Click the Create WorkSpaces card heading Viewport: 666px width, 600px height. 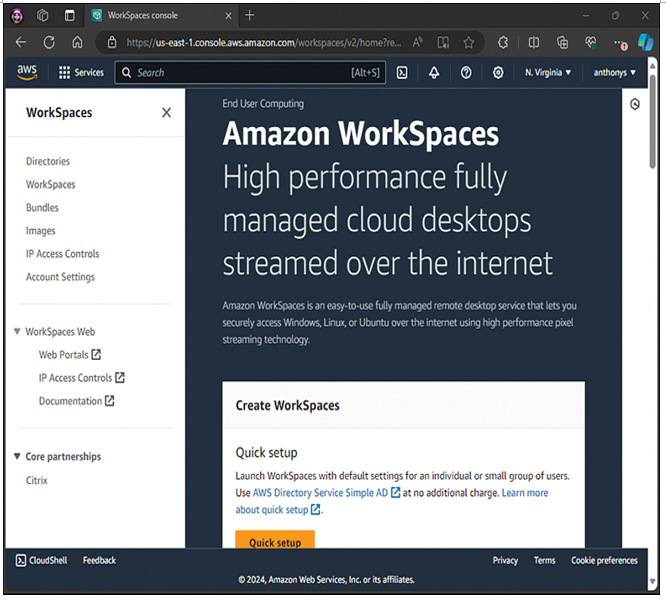point(288,406)
